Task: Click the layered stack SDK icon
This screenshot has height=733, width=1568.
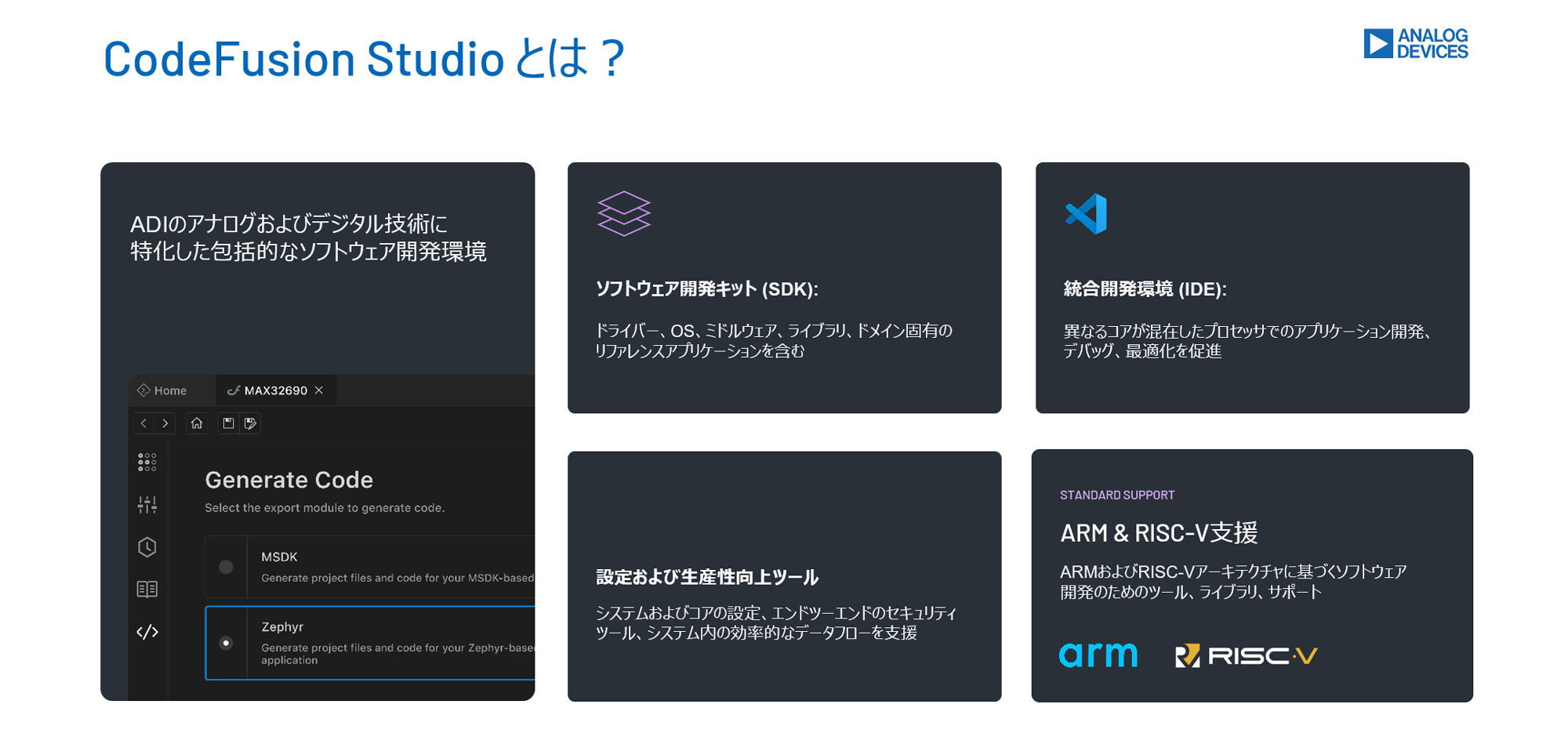Action: pos(624,213)
